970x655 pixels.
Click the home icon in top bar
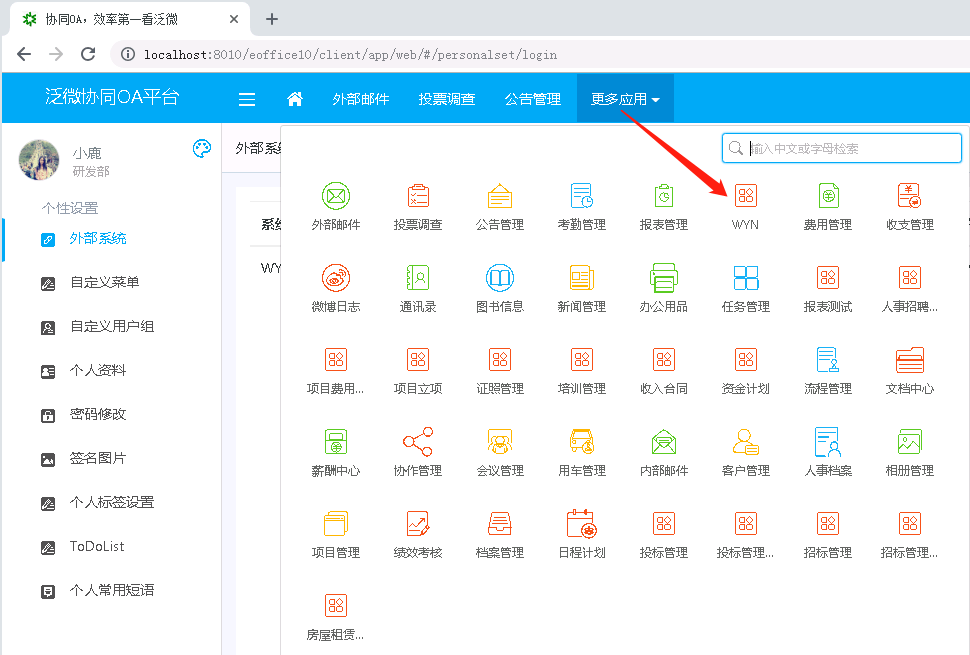tap(295, 99)
